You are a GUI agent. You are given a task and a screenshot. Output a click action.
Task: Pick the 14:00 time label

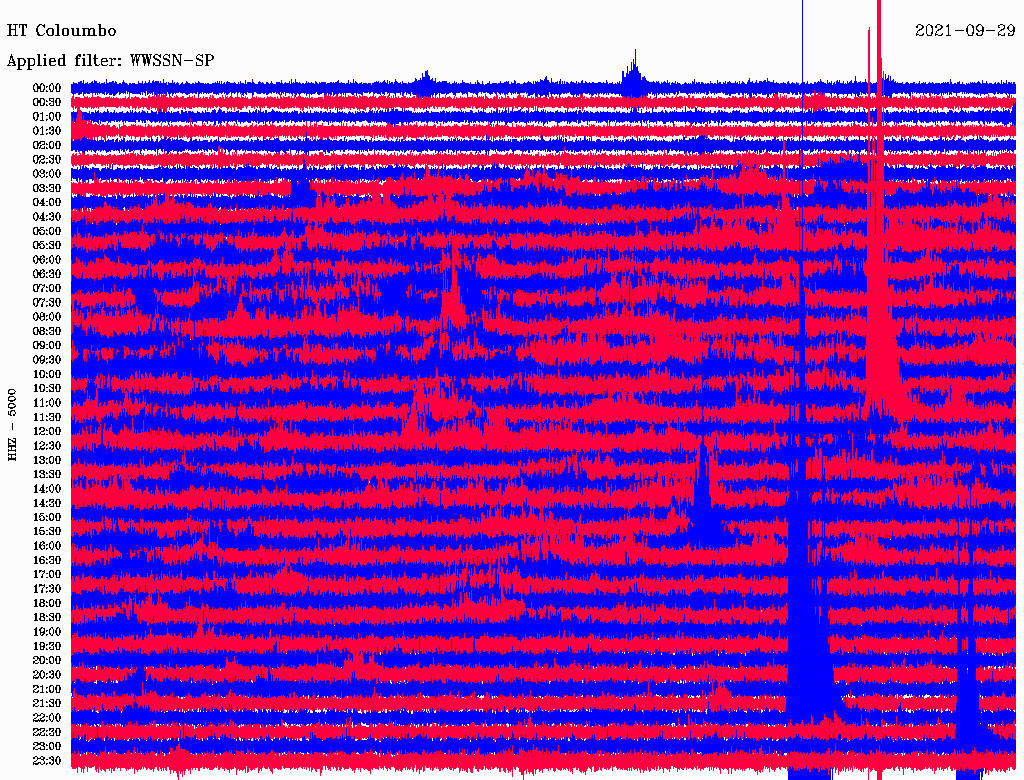coord(47,489)
